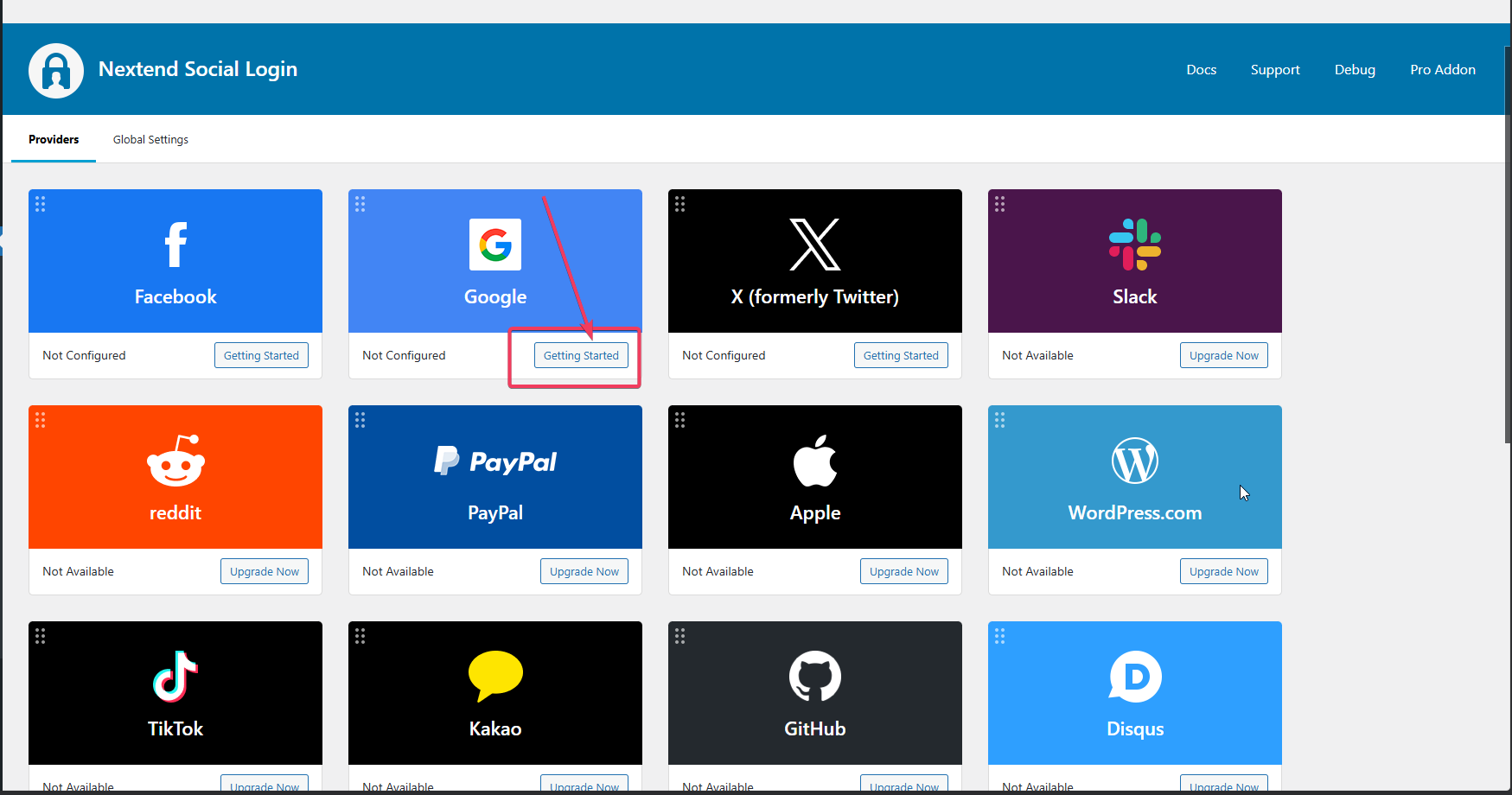Switch to the Global Settings tab
This screenshot has width=1512, height=795.
150,139
